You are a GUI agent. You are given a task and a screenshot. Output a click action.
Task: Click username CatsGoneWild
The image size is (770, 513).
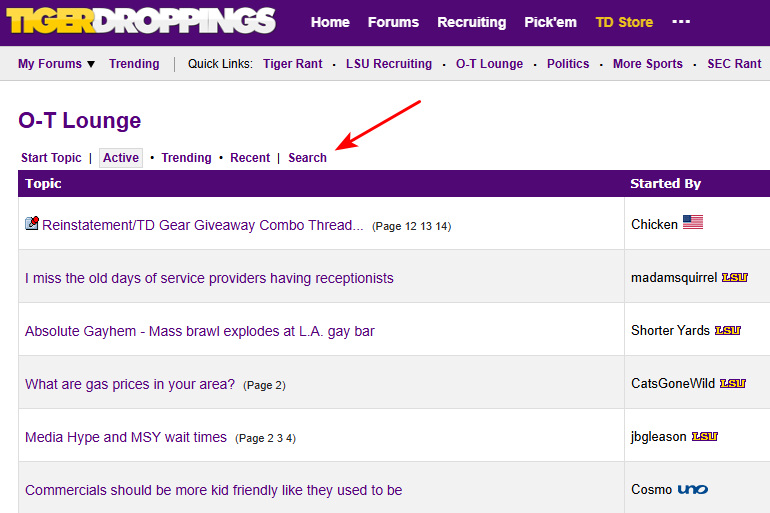(x=673, y=383)
